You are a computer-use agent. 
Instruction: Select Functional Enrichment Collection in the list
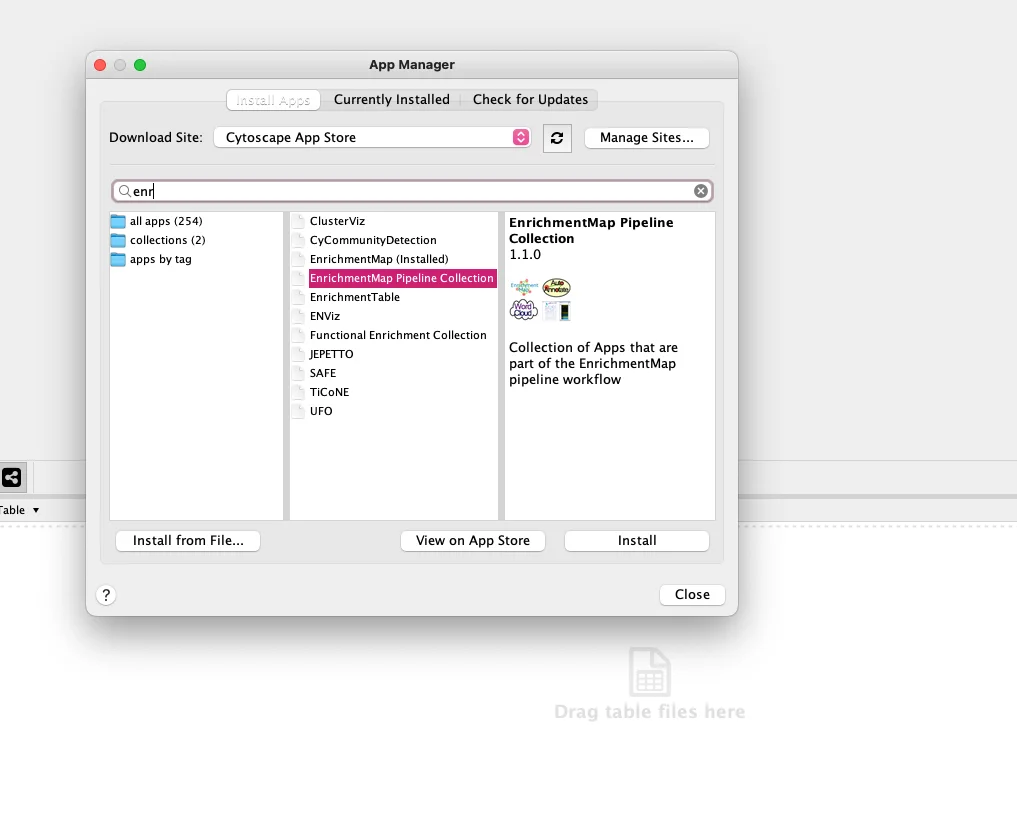coord(398,335)
